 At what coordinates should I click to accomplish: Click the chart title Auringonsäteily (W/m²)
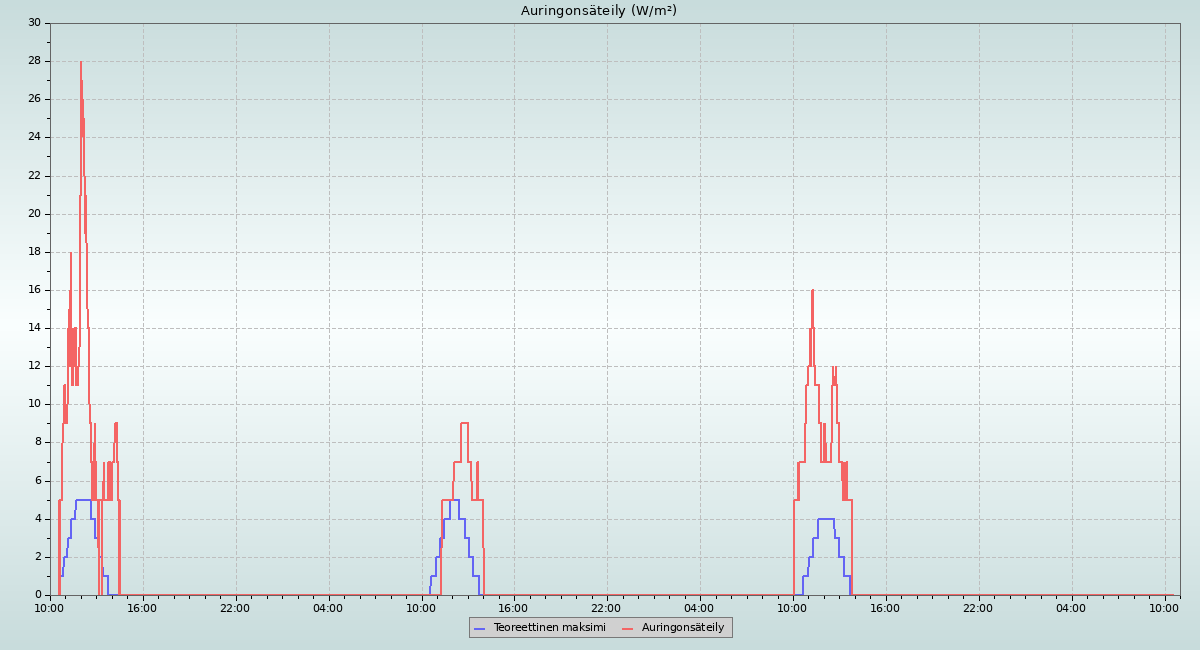[x=598, y=11]
